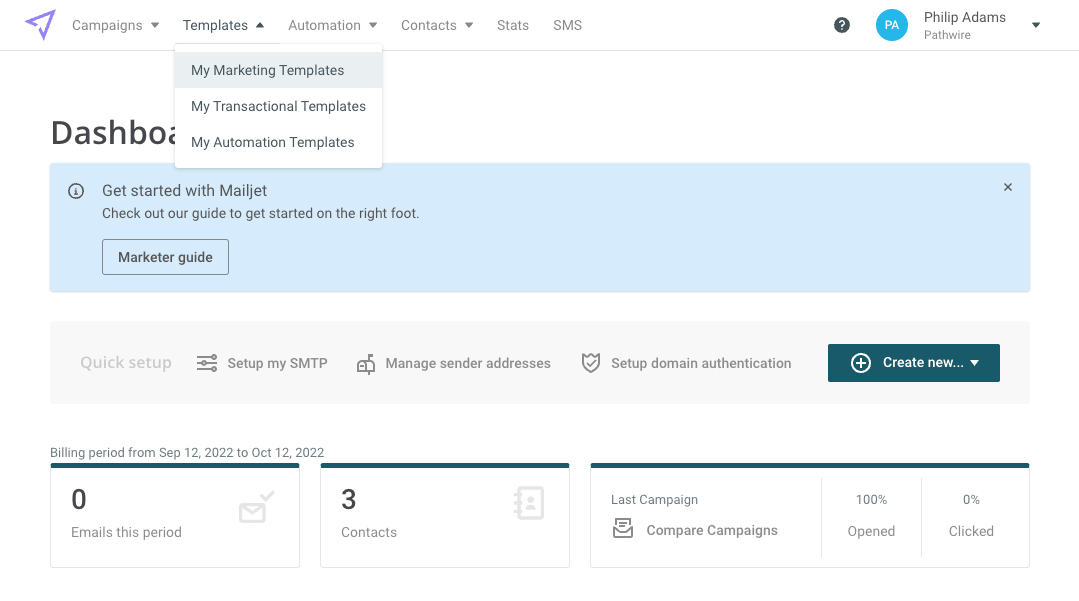This screenshot has height=601, width=1079.
Task: Click the mailbox sender addresses icon
Action: [x=366, y=363]
